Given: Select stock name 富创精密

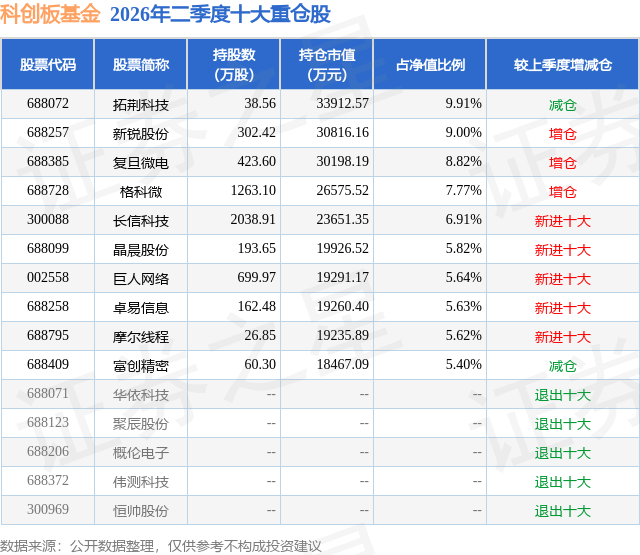Looking at the screenshot, I should (x=141, y=366).
